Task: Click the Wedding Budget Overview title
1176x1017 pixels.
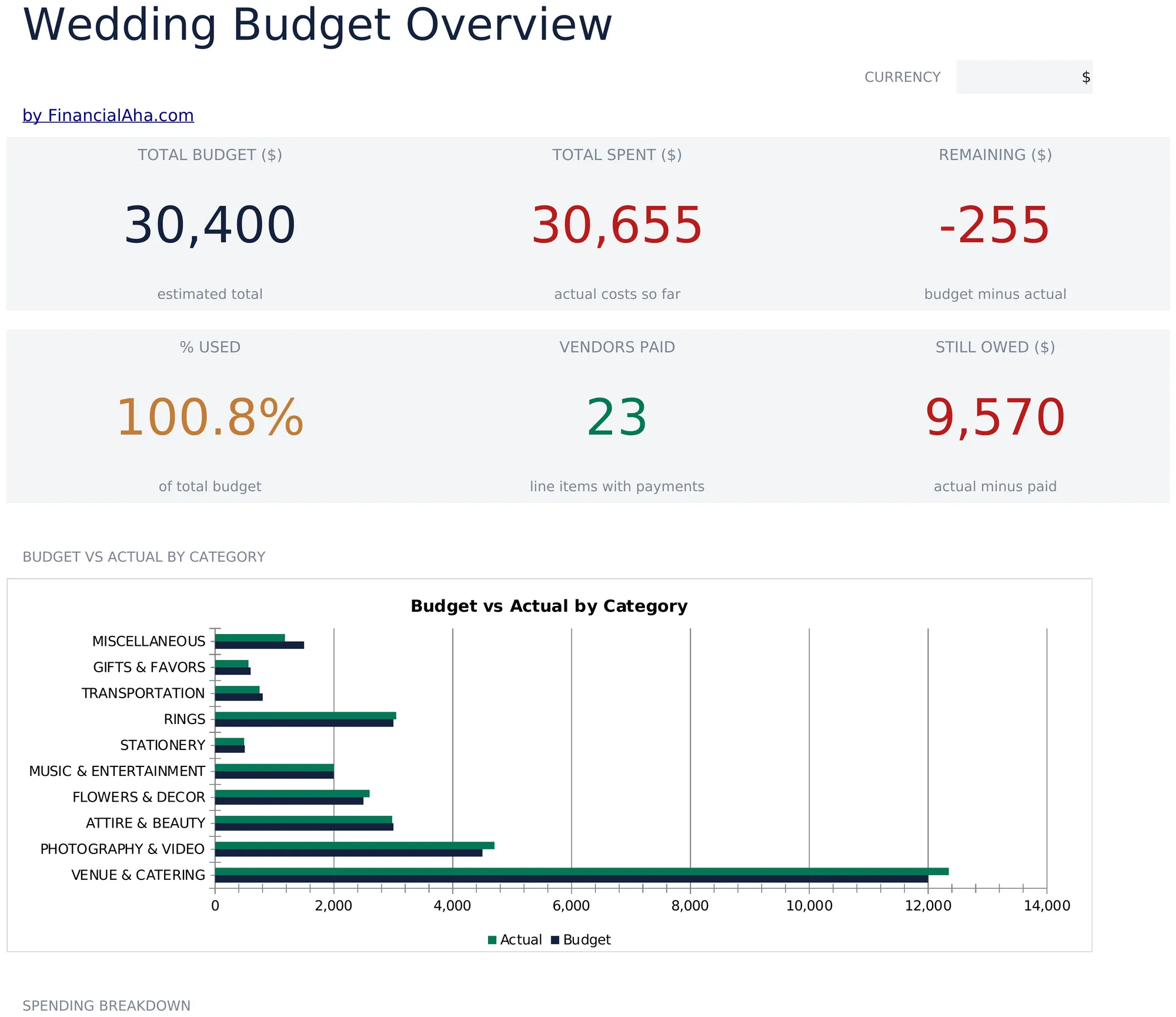Action: point(318,25)
